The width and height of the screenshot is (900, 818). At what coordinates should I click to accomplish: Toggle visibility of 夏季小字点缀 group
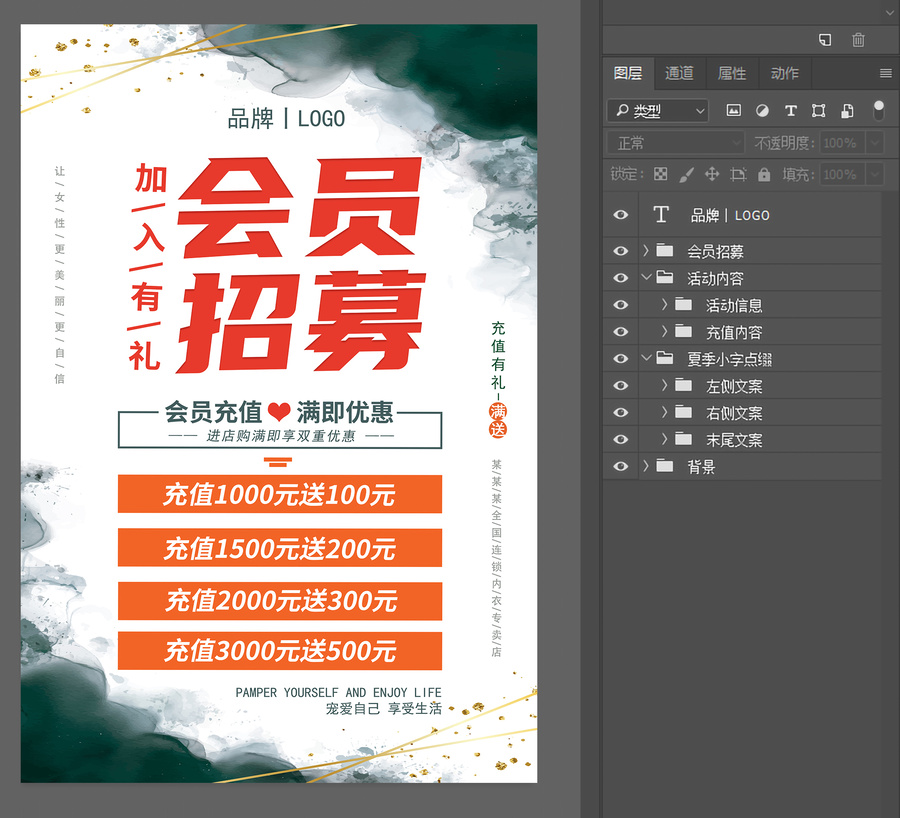pos(620,359)
